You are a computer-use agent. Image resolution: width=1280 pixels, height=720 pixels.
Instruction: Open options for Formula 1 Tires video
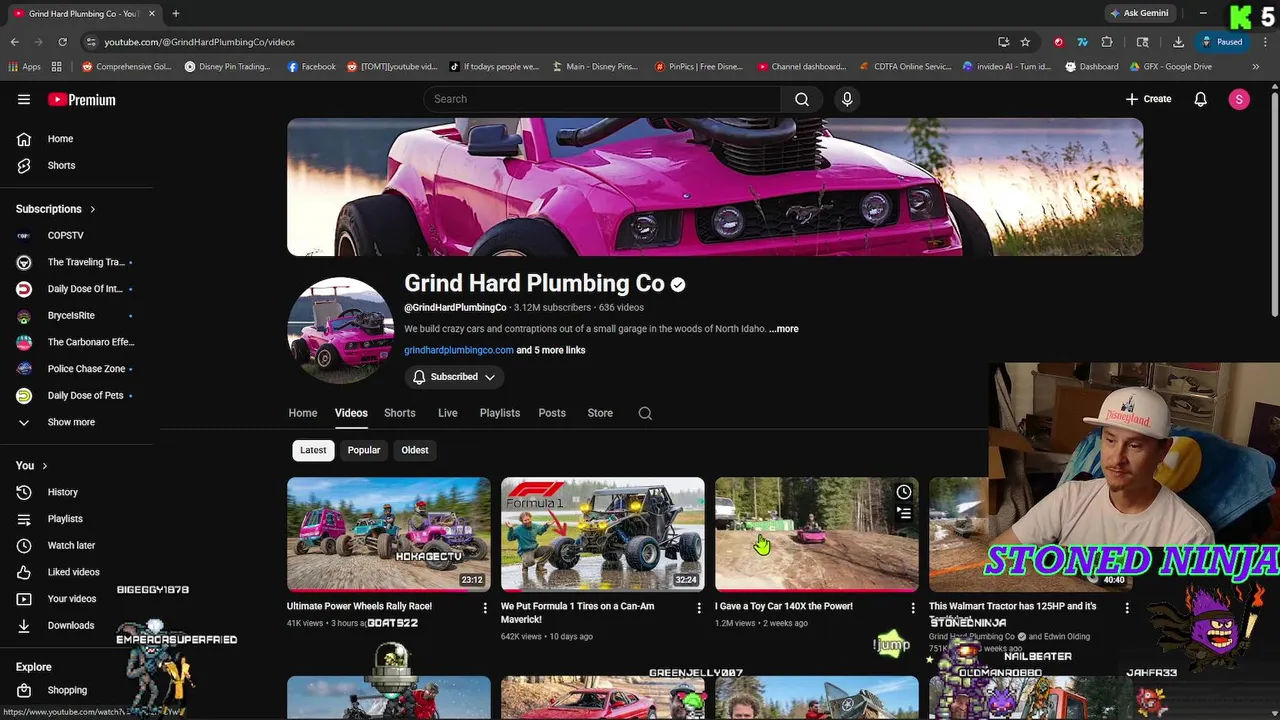click(x=699, y=607)
